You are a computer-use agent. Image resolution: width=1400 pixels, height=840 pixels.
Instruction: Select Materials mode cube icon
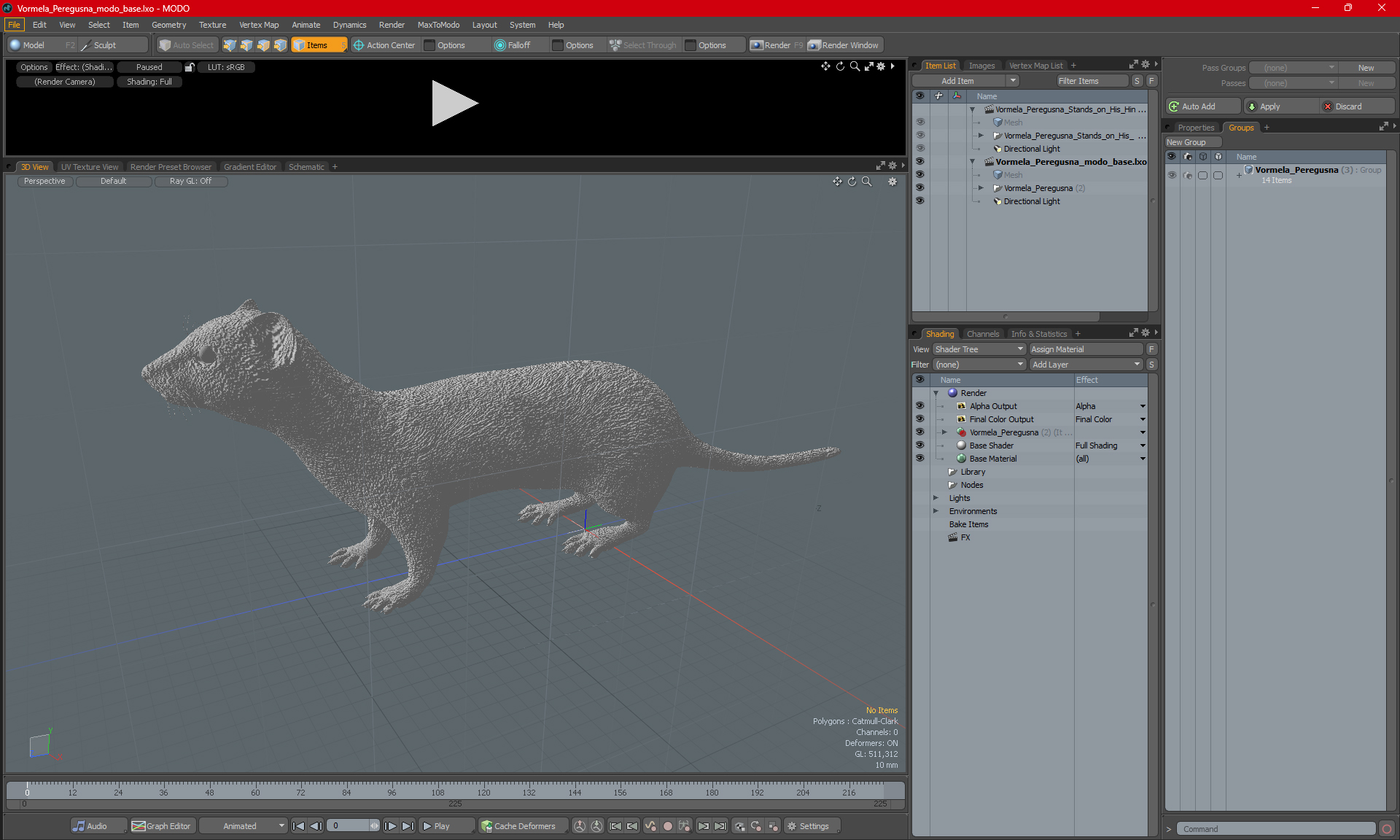280,45
